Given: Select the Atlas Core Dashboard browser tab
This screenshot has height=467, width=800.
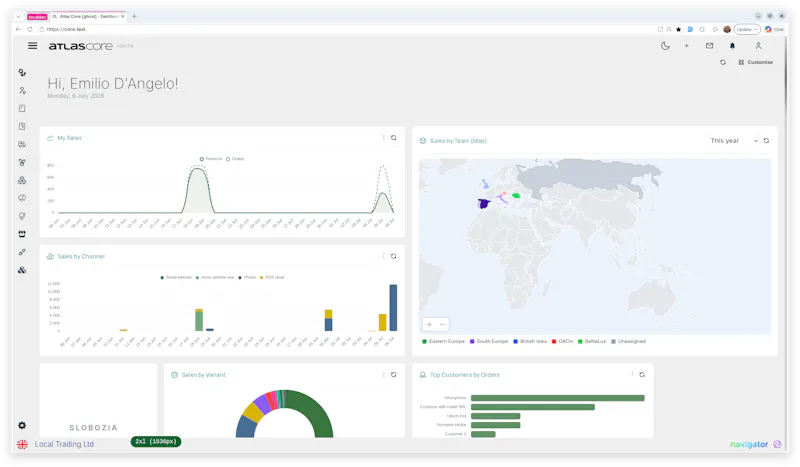Looking at the screenshot, I should coord(88,16).
